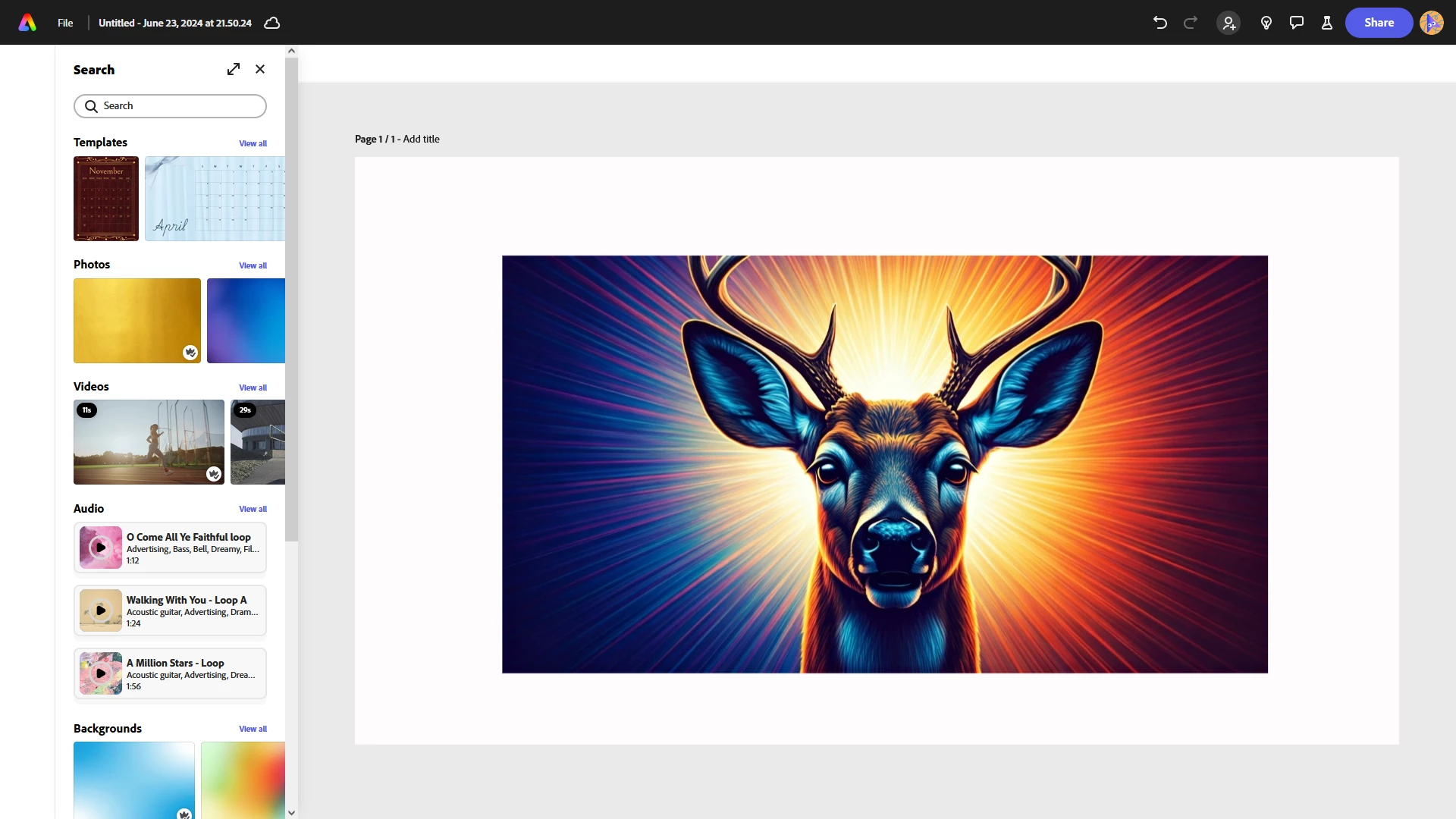Undo the last action
Image resolution: width=1456 pixels, height=819 pixels.
click(1159, 23)
